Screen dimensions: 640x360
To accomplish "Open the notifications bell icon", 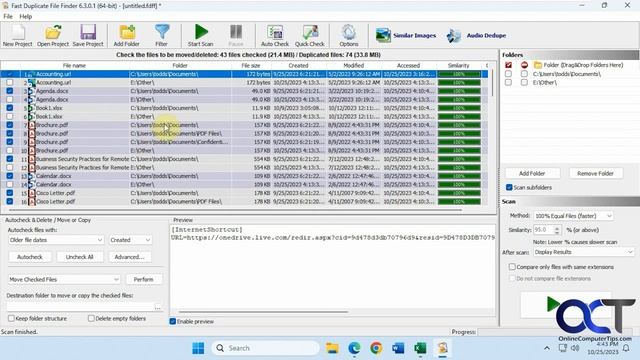I will 626,348.
